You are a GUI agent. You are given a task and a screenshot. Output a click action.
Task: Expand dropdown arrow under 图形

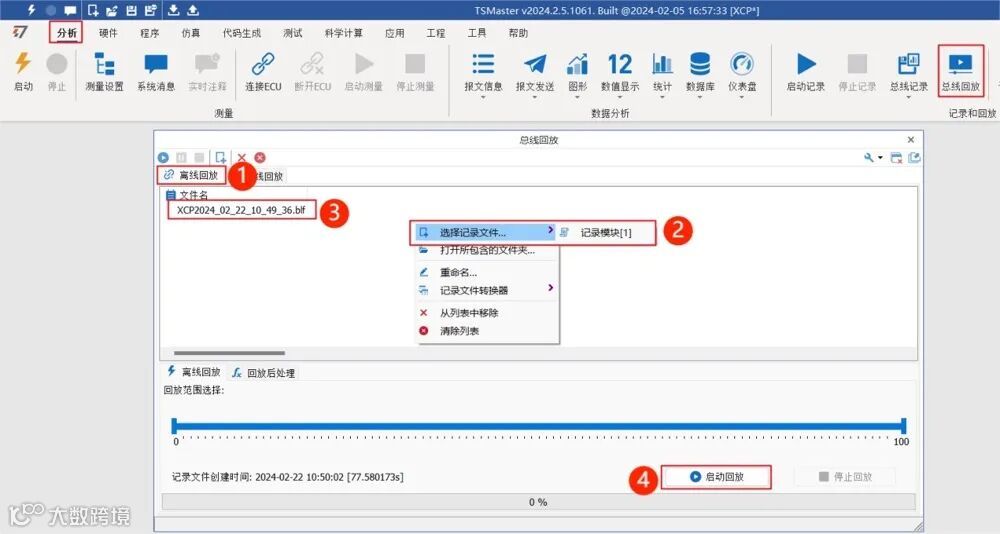click(577, 98)
